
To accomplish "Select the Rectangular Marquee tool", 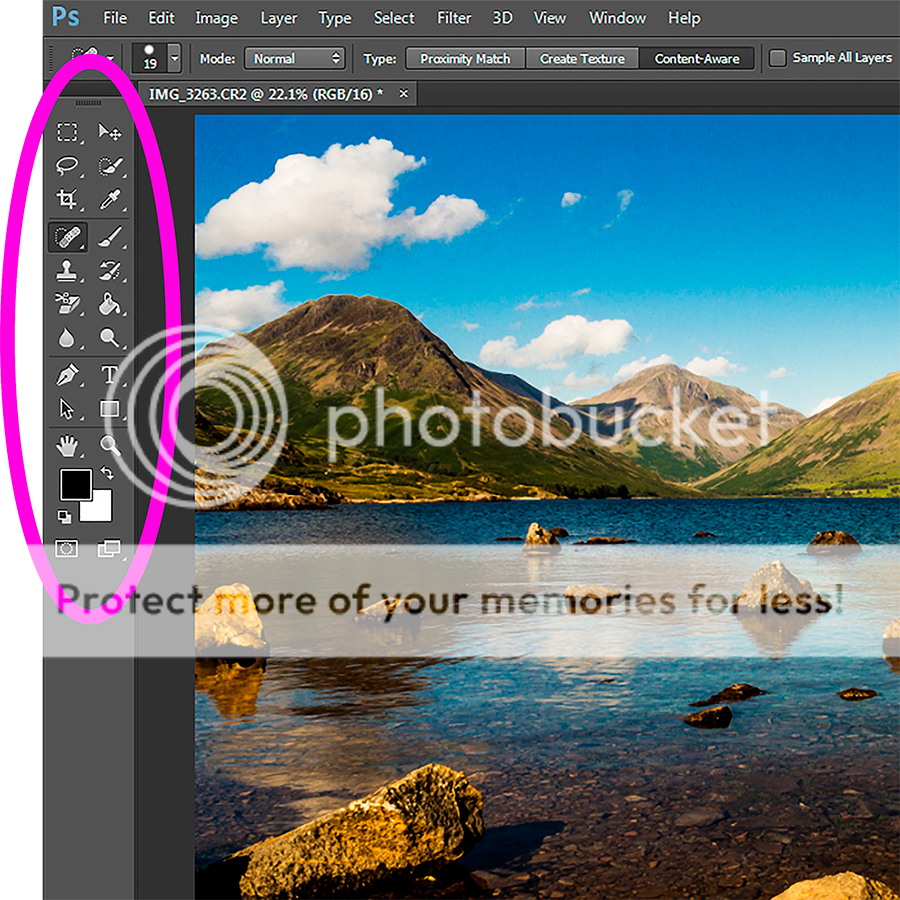I will click(x=67, y=132).
